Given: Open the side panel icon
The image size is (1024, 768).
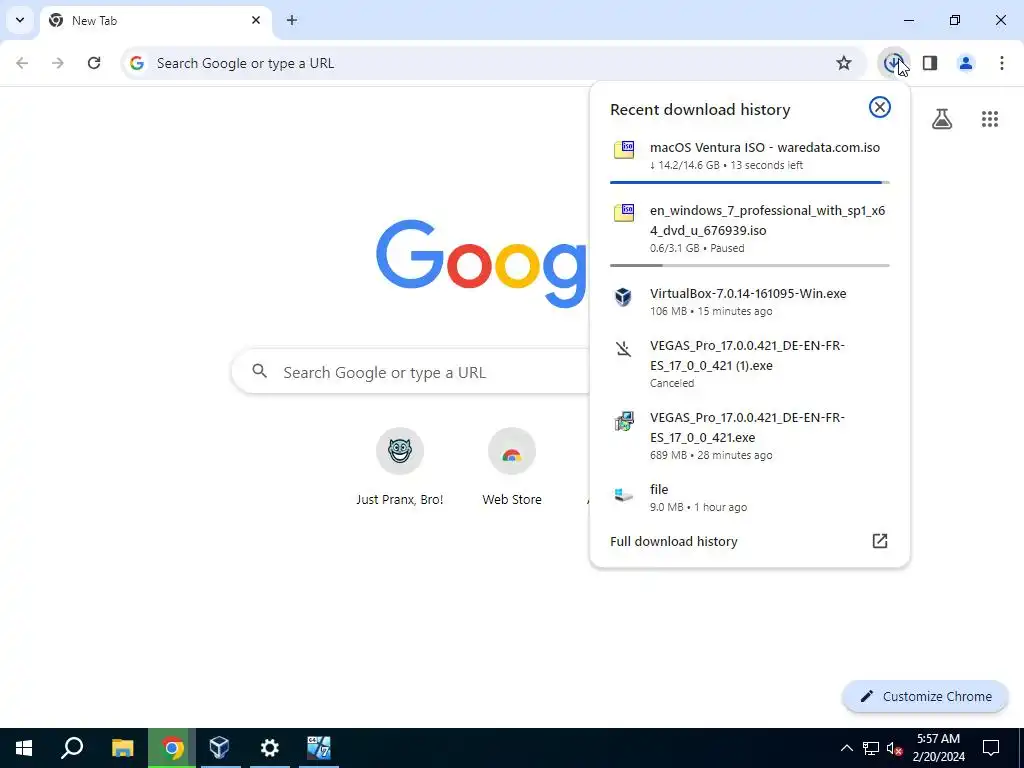Looking at the screenshot, I should (930, 63).
